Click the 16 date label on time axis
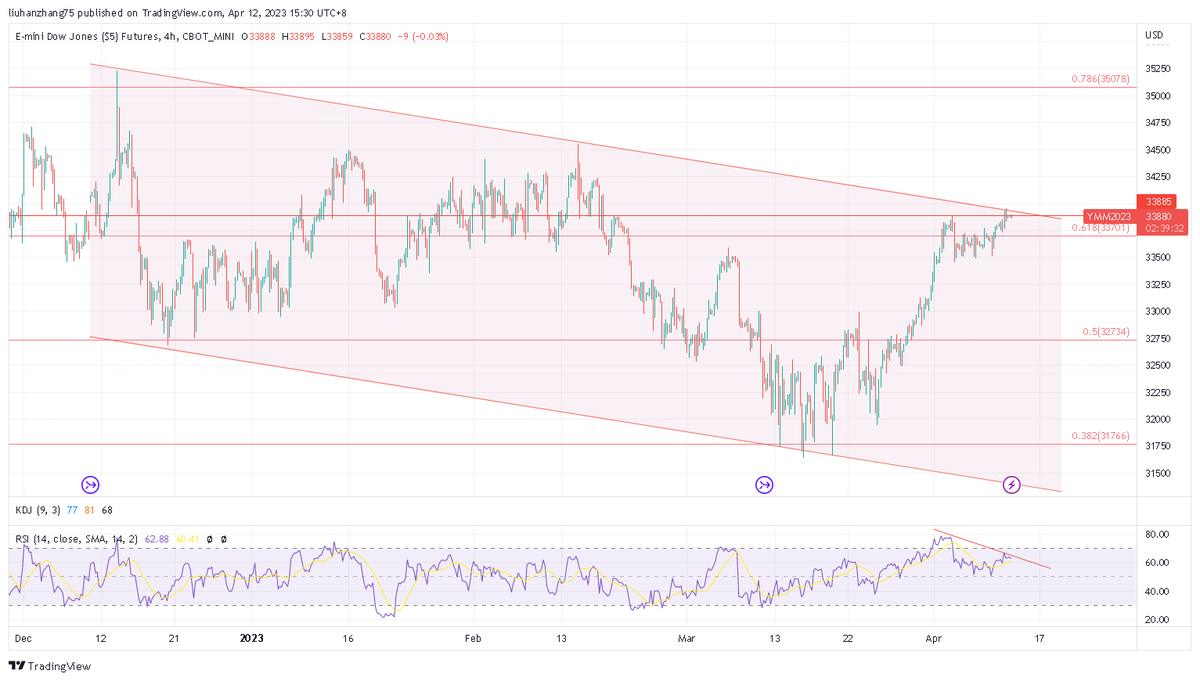 coord(347,636)
